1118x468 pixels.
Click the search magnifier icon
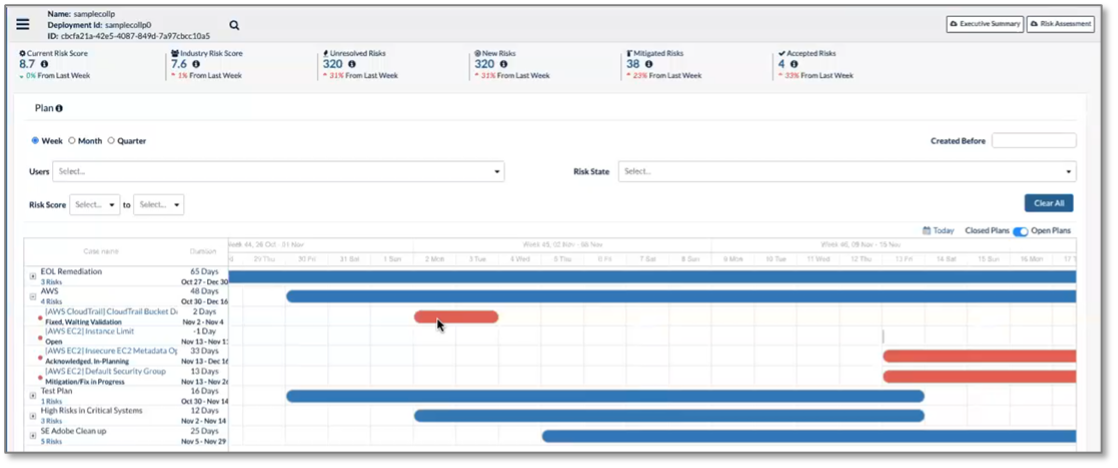[x=234, y=25]
